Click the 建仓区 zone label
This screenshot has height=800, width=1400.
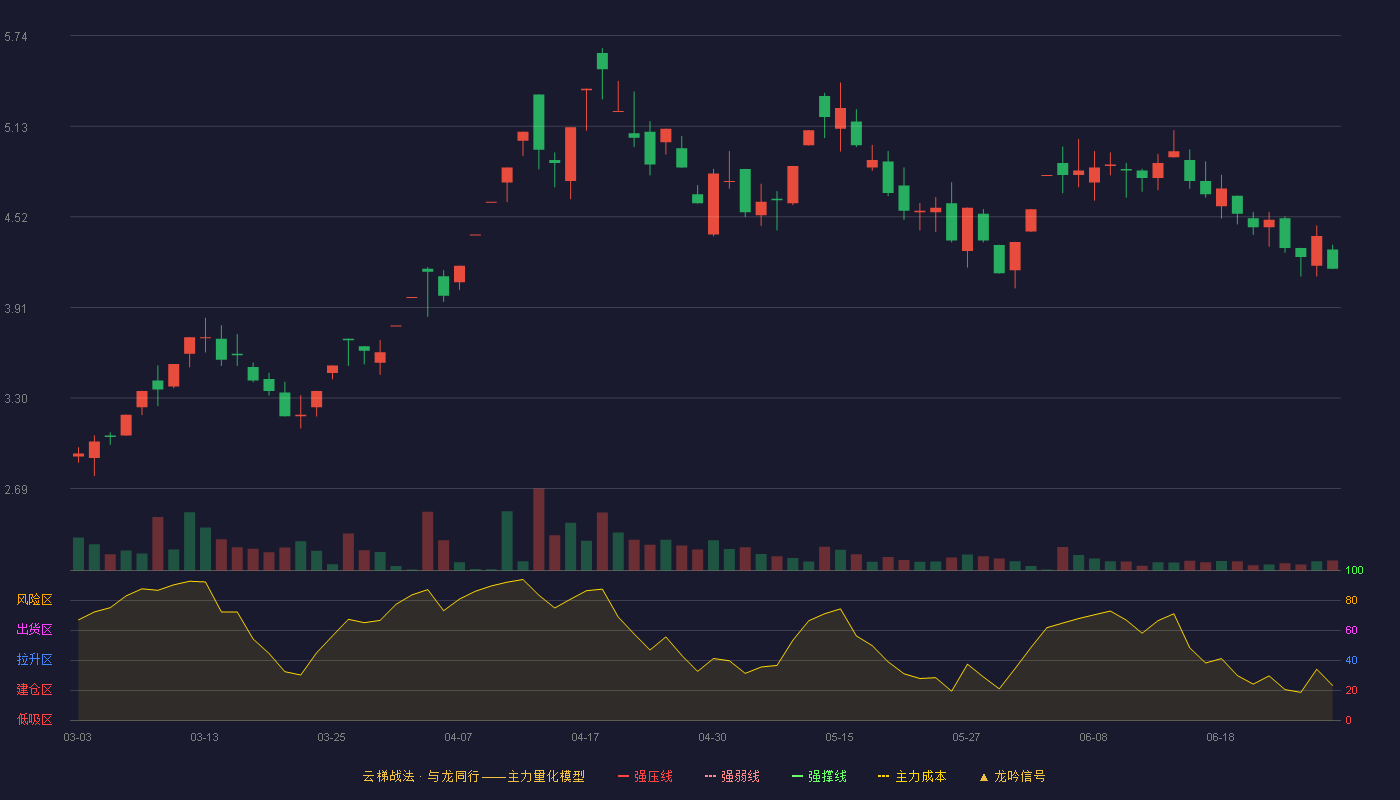click(35, 690)
